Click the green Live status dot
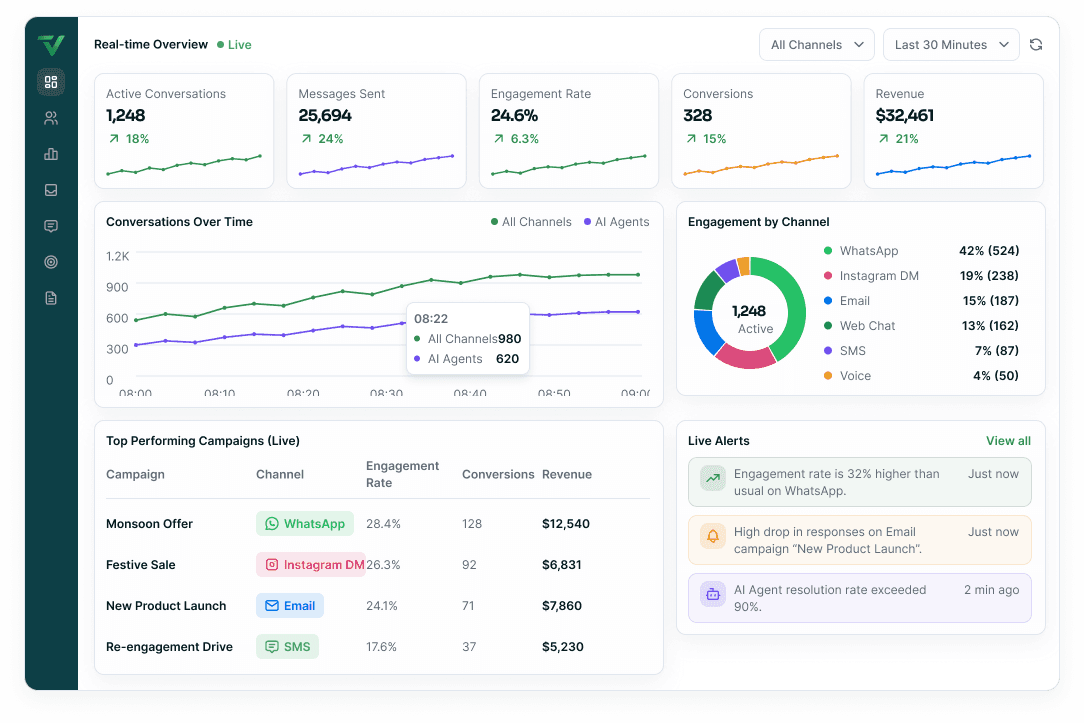 tap(221, 45)
